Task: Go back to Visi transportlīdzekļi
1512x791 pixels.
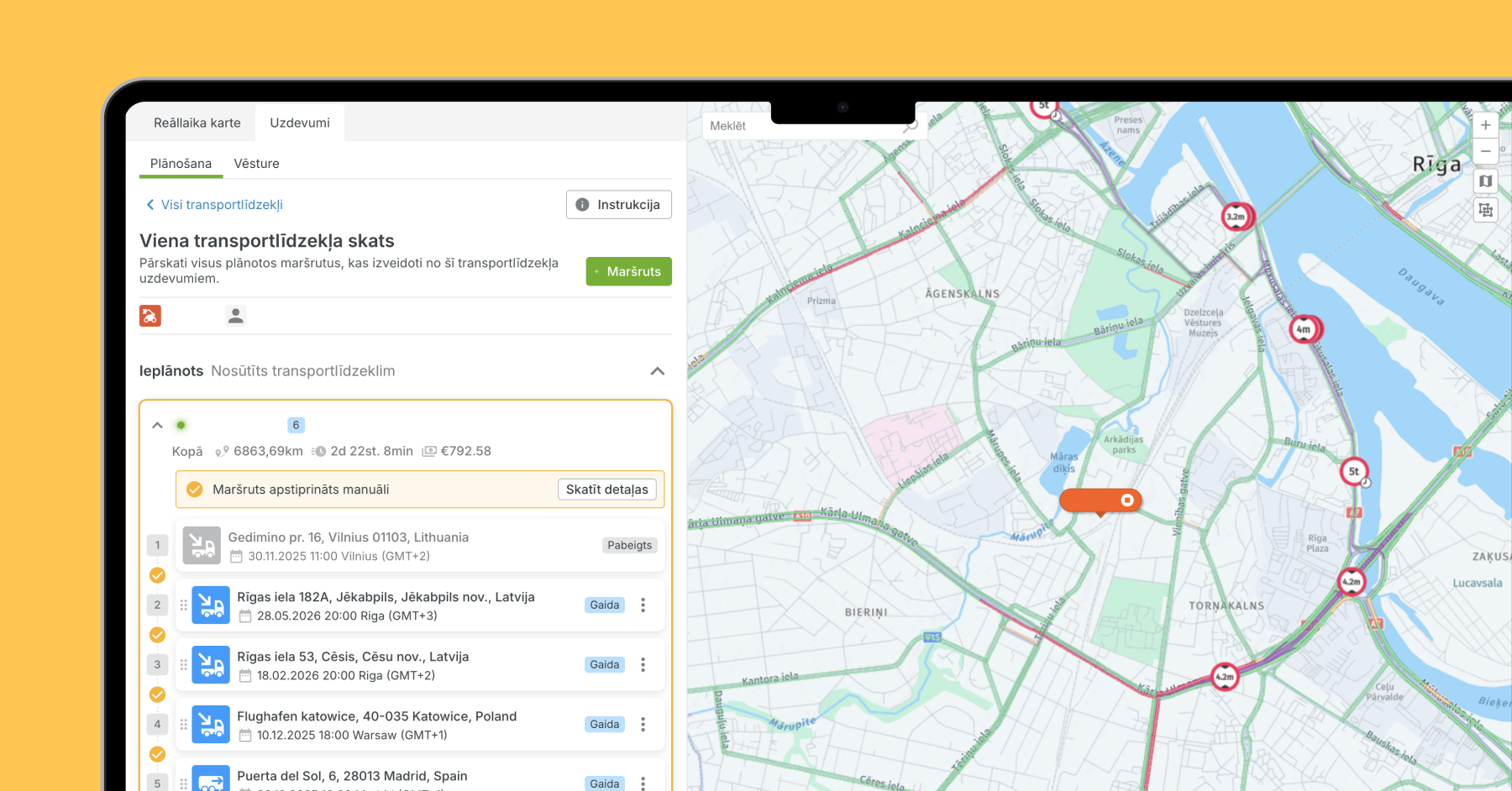Action: [214, 205]
